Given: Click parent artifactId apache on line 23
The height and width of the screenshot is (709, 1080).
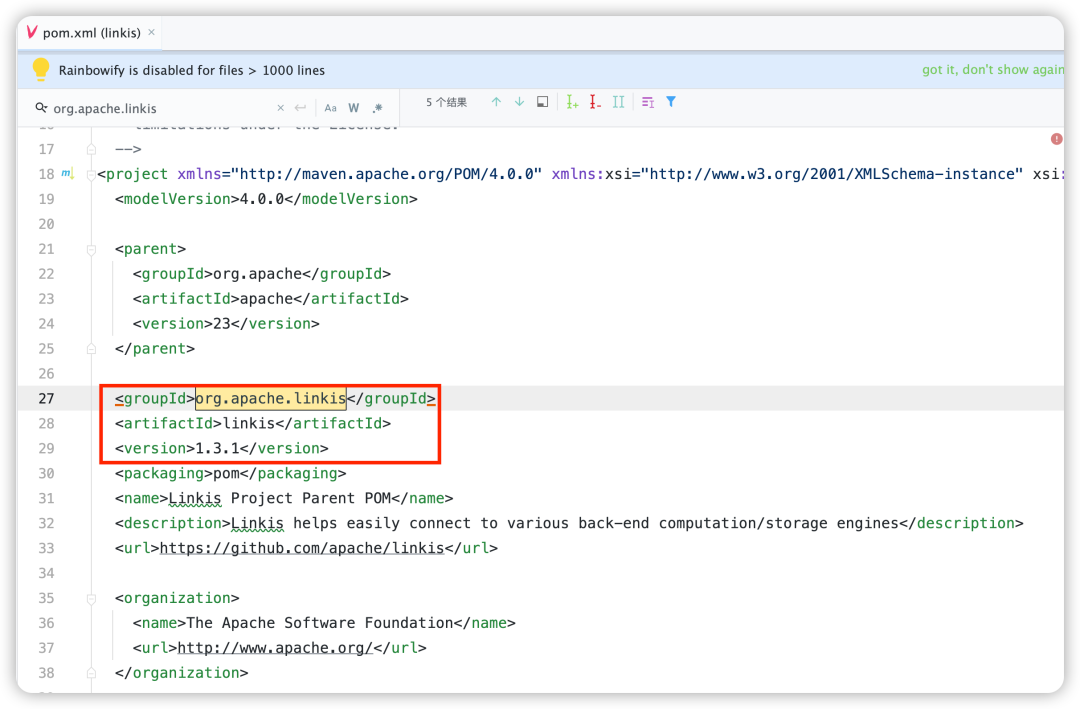Looking at the screenshot, I should 267,298.
